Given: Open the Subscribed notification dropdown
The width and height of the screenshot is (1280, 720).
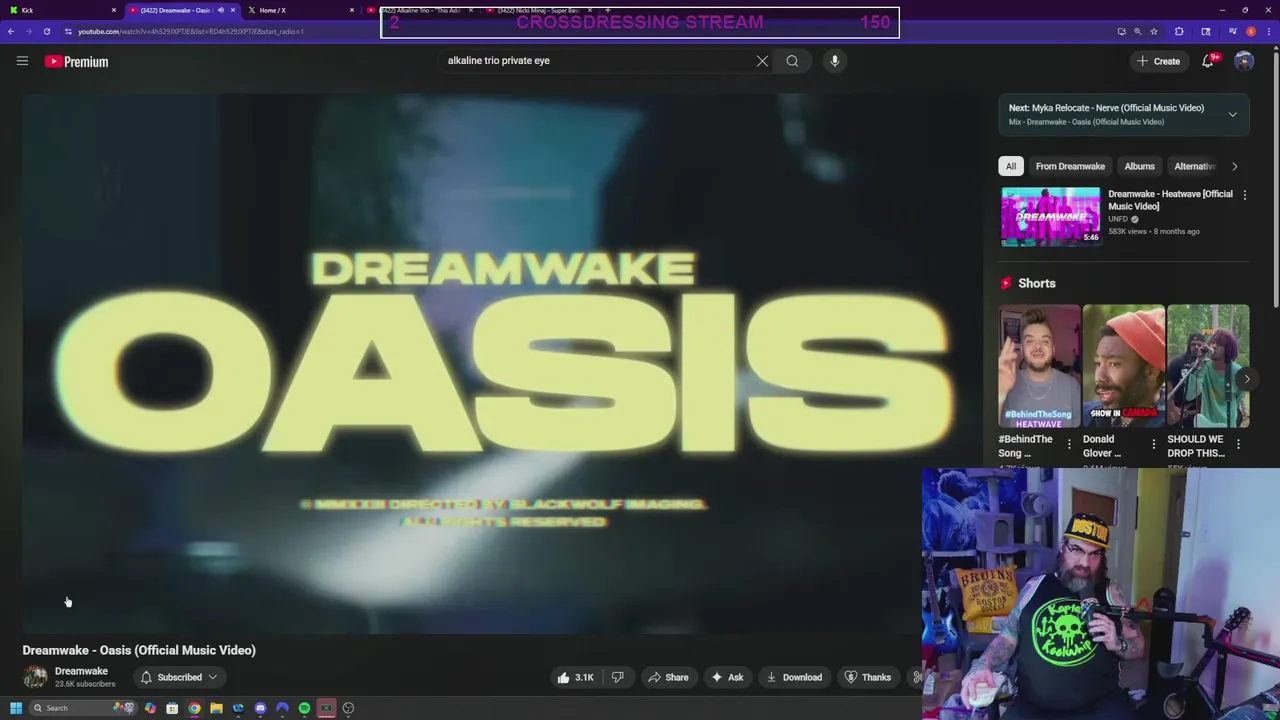Looking at the screenshot, I should coord(179,677).
